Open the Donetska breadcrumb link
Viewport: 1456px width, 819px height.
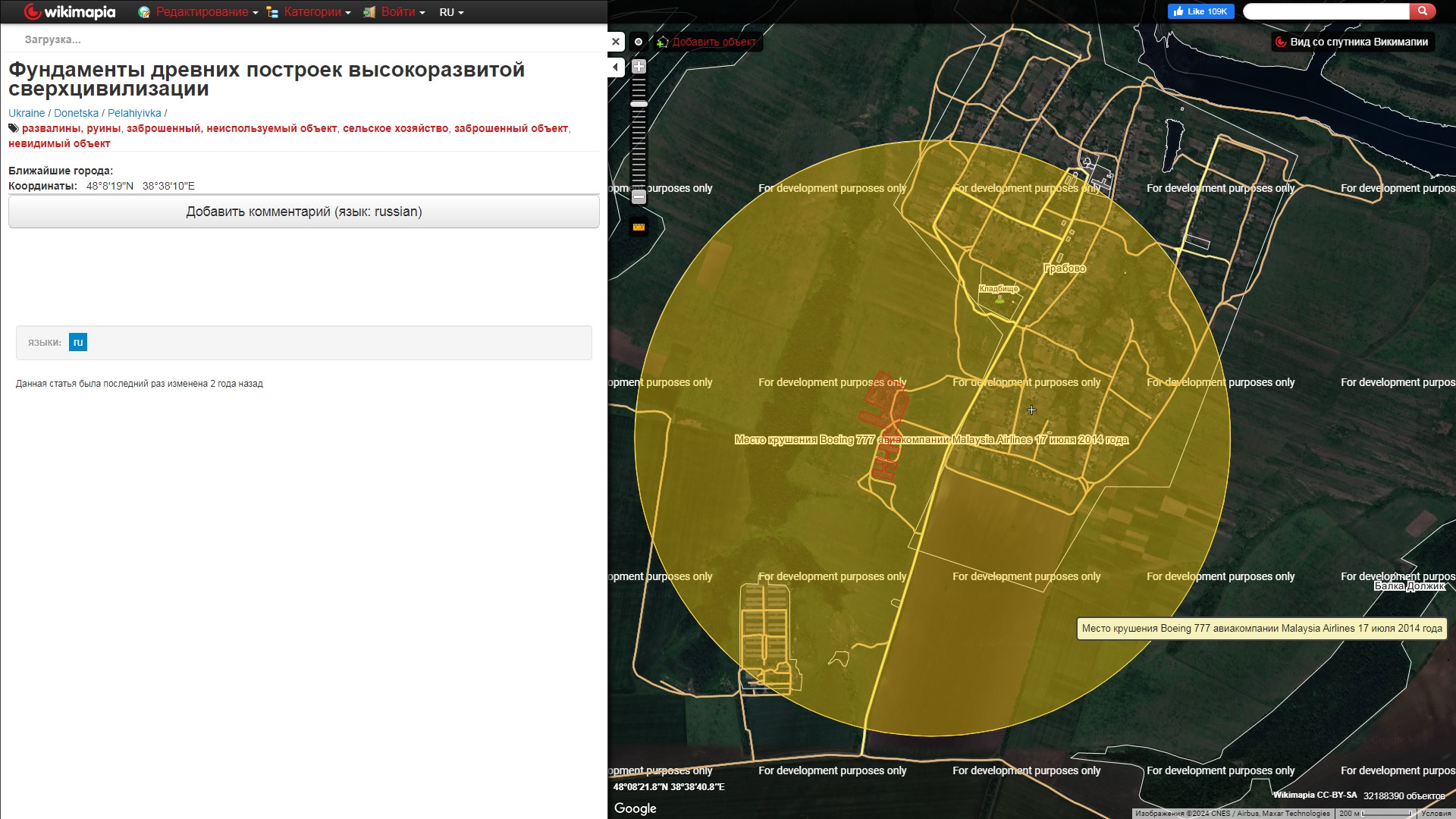(76, 113)
